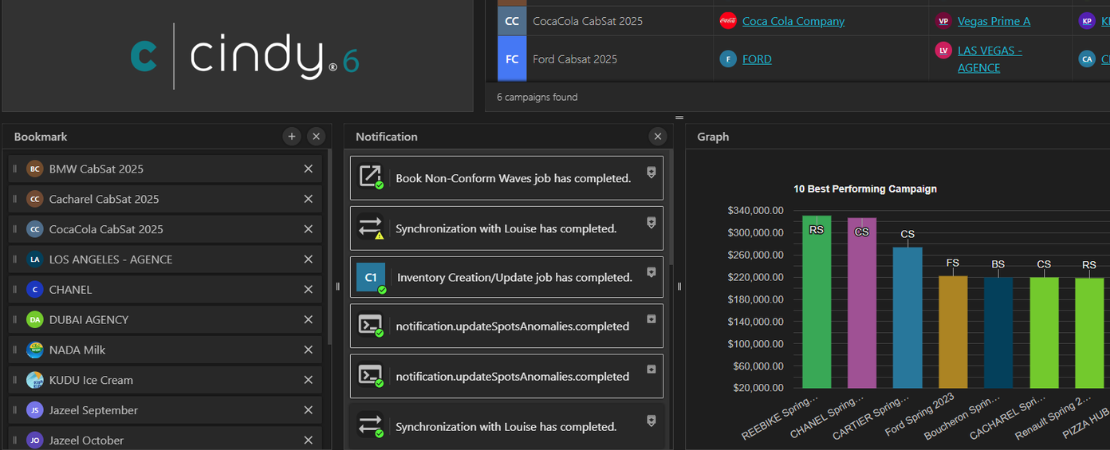Remove the NADA Milk bookmark

(x=308, y=350)
